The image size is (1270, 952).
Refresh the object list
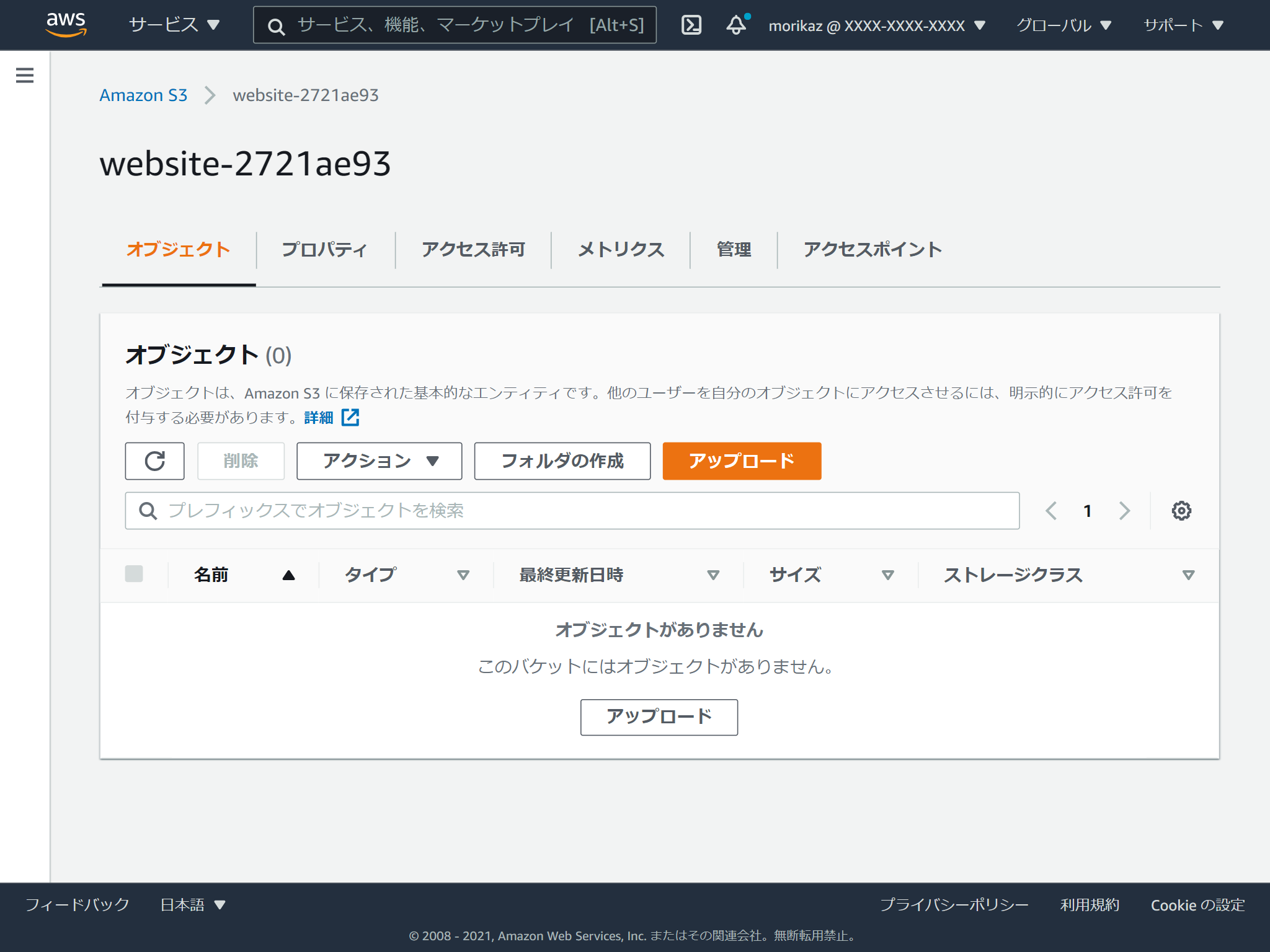coord(154,461)
